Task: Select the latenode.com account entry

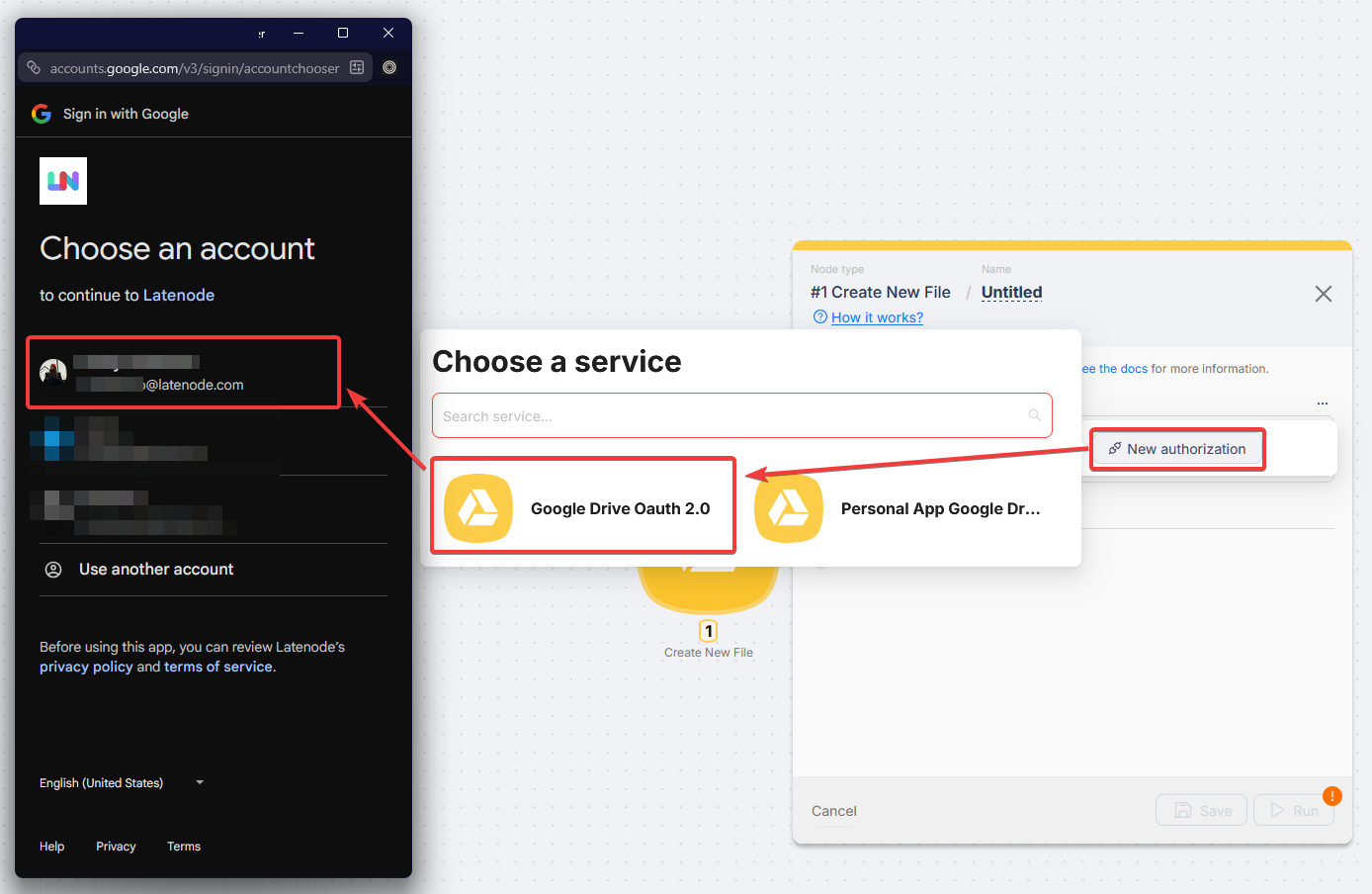Action: point(183,372)
